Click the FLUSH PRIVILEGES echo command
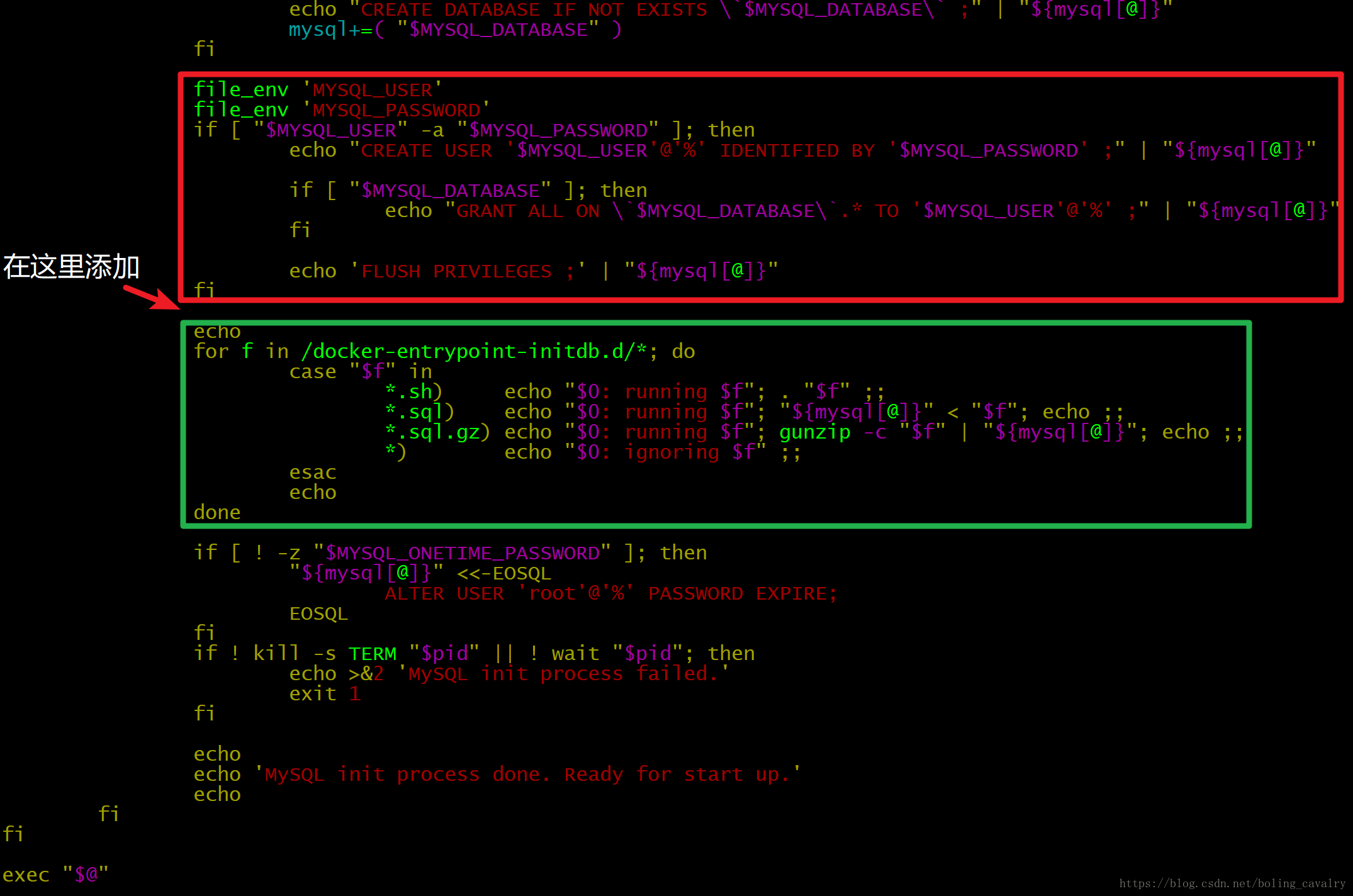The height and width of the screenshot is (896, 1353). (490, 268)
